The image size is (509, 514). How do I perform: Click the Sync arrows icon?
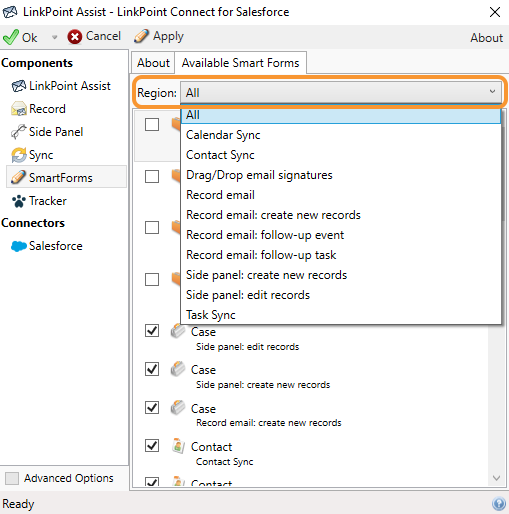[19, 155]
